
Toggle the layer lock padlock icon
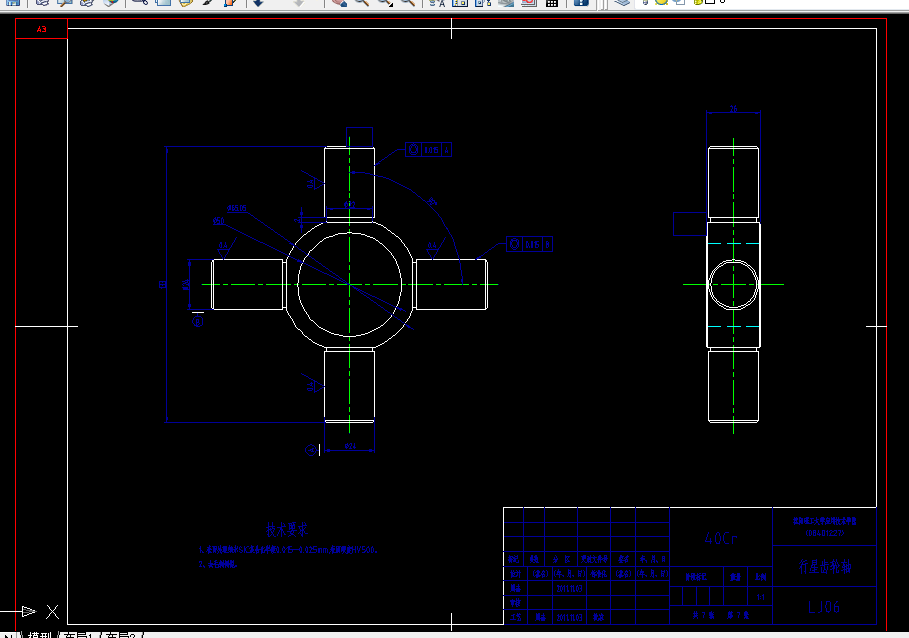click(x=699, y=2)
